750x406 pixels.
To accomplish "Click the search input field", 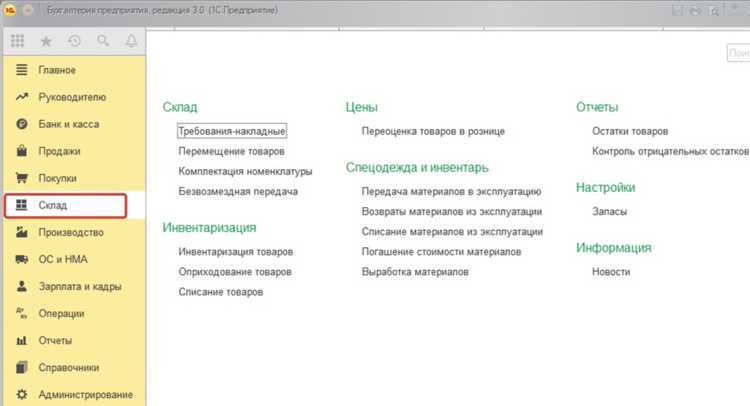I will click(738, 53).
